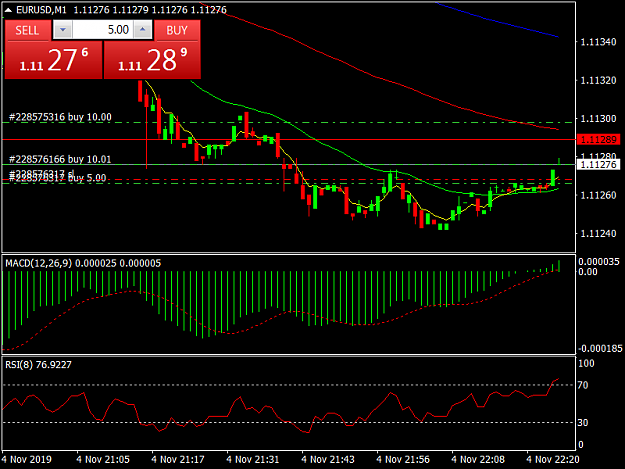Viewport: 625px width, 469px height.
Task: Select order #228575316 buy 10.00 label
Action: pos(60,117)
